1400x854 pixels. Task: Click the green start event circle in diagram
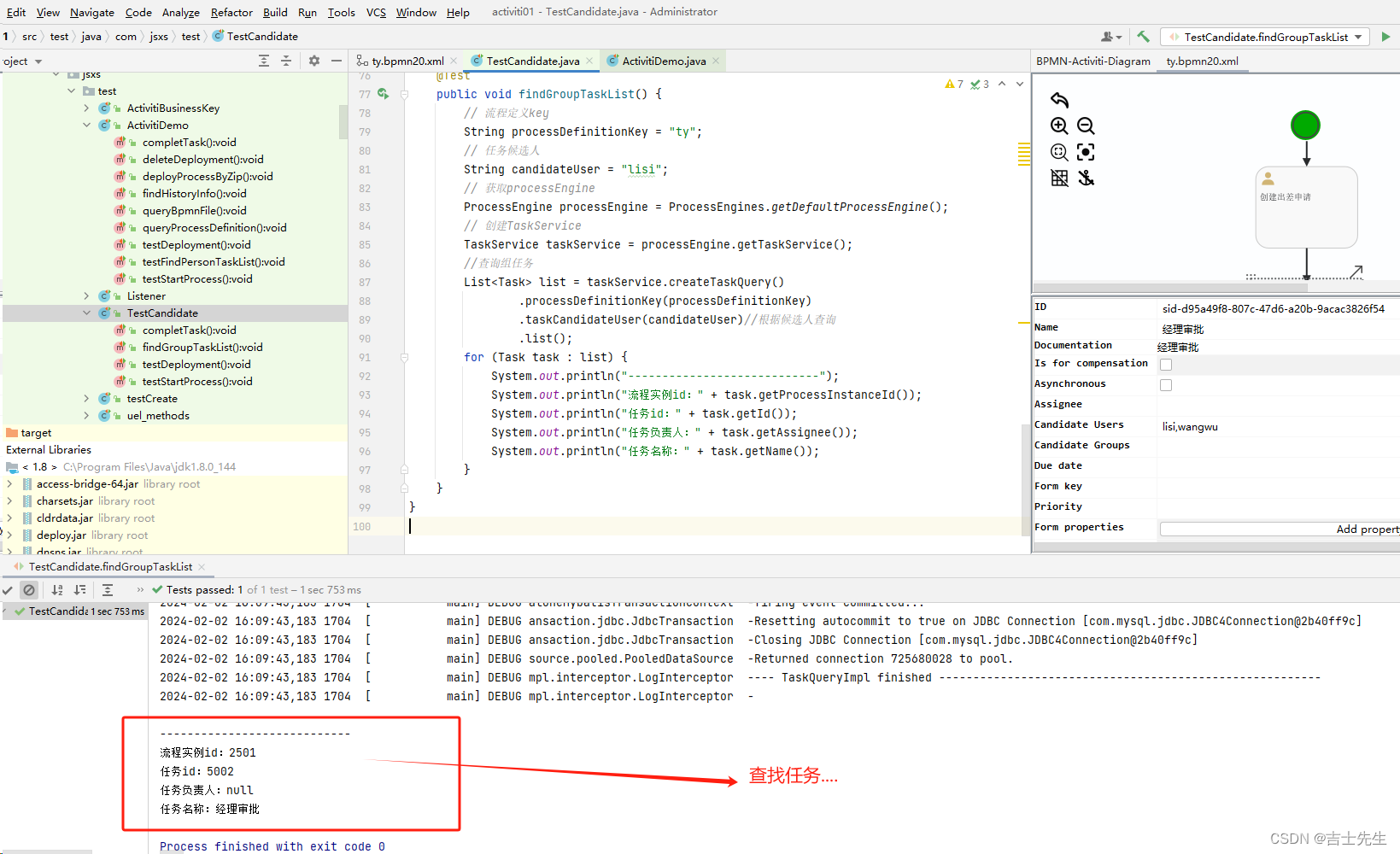pos(1305,126)
